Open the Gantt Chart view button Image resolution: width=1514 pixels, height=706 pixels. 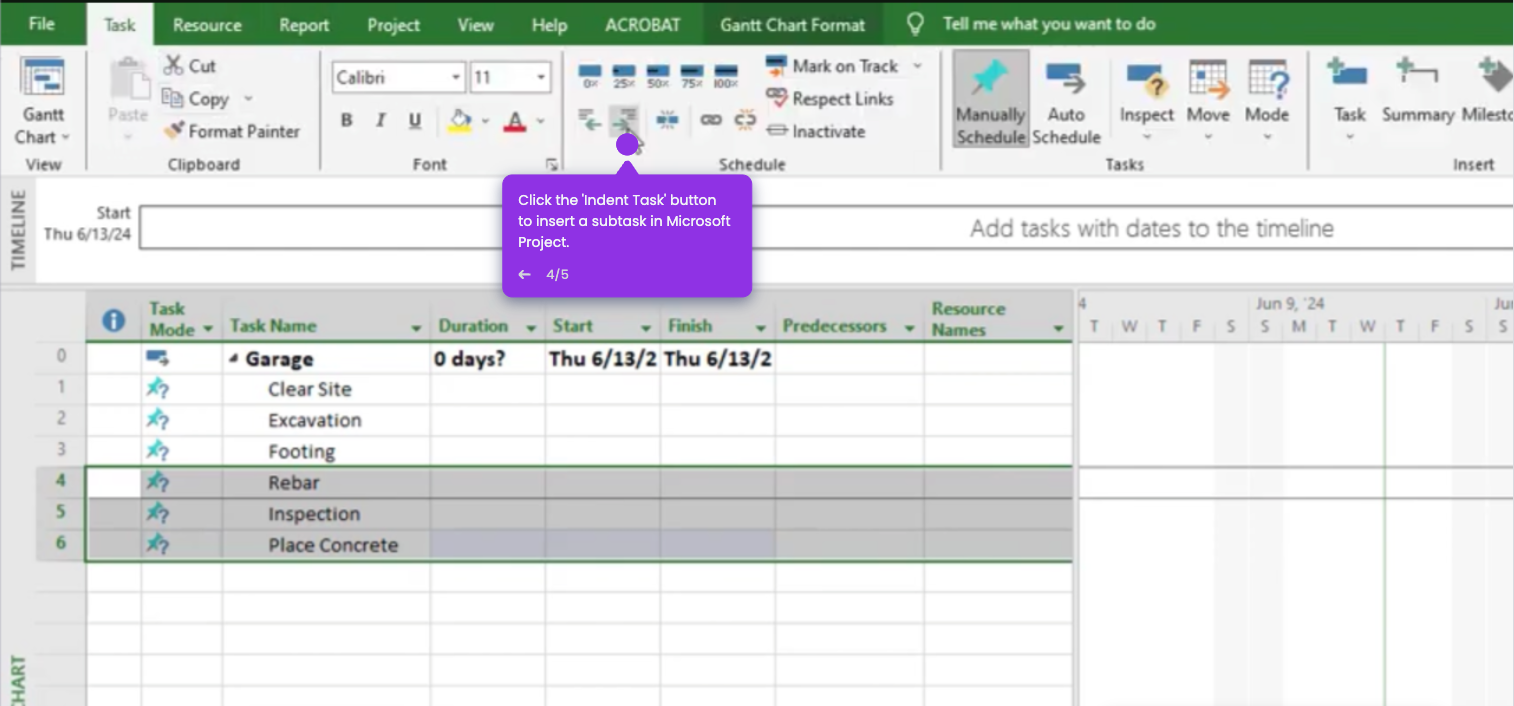coord(42,101)
